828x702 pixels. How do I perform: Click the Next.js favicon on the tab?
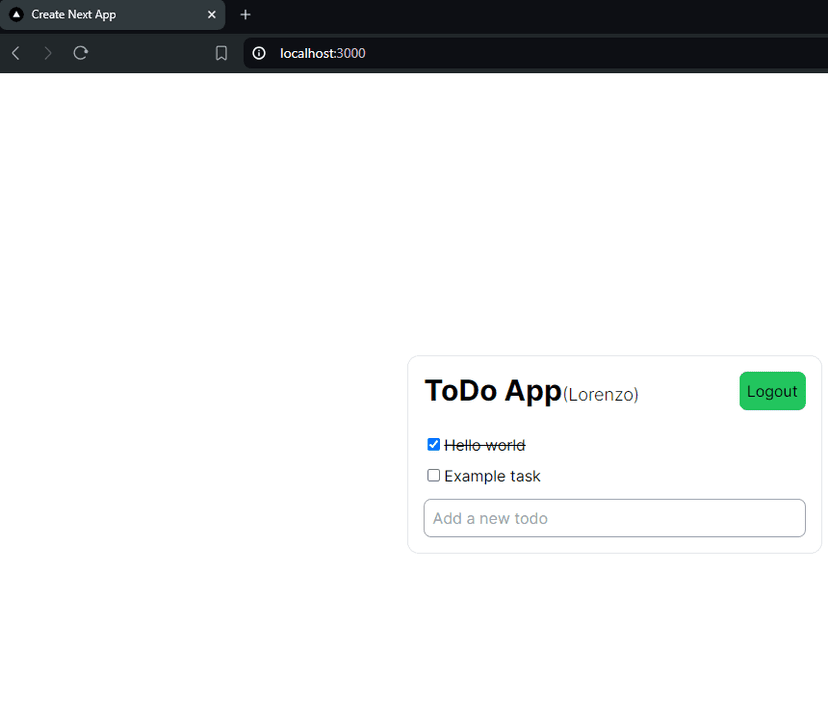16,15
